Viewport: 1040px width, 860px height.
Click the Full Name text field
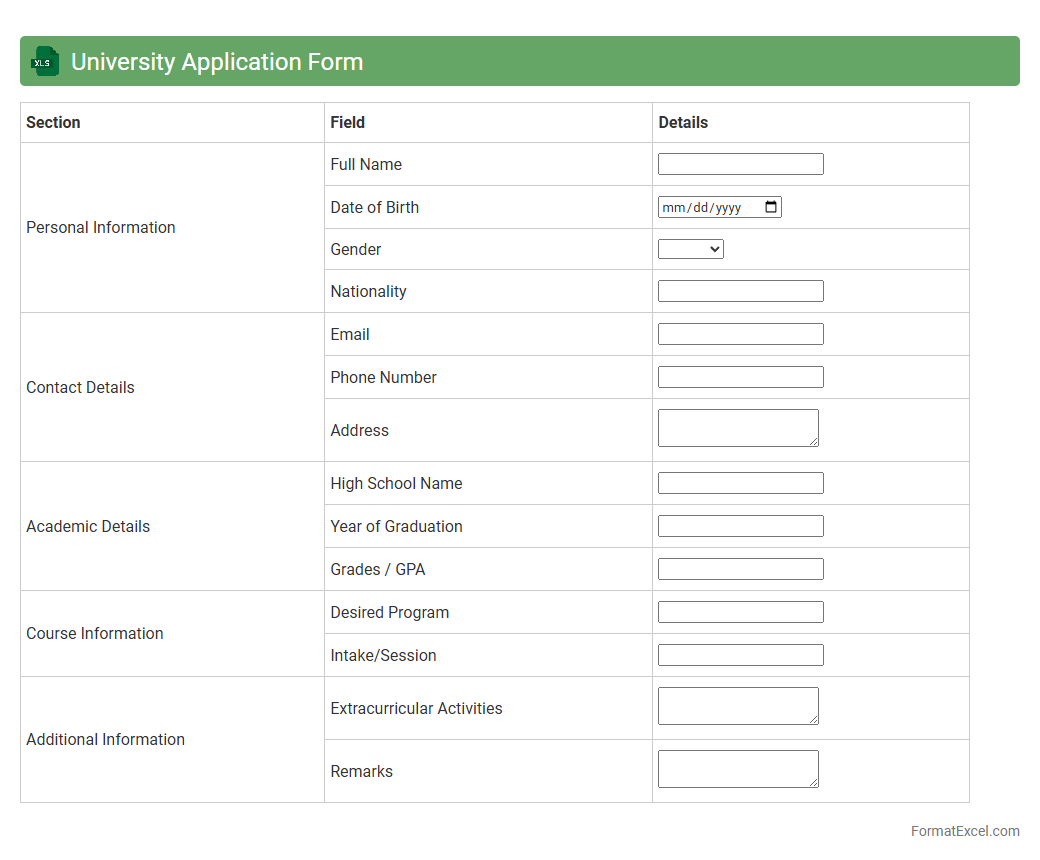pyautogui.click(x=740, y=164)
